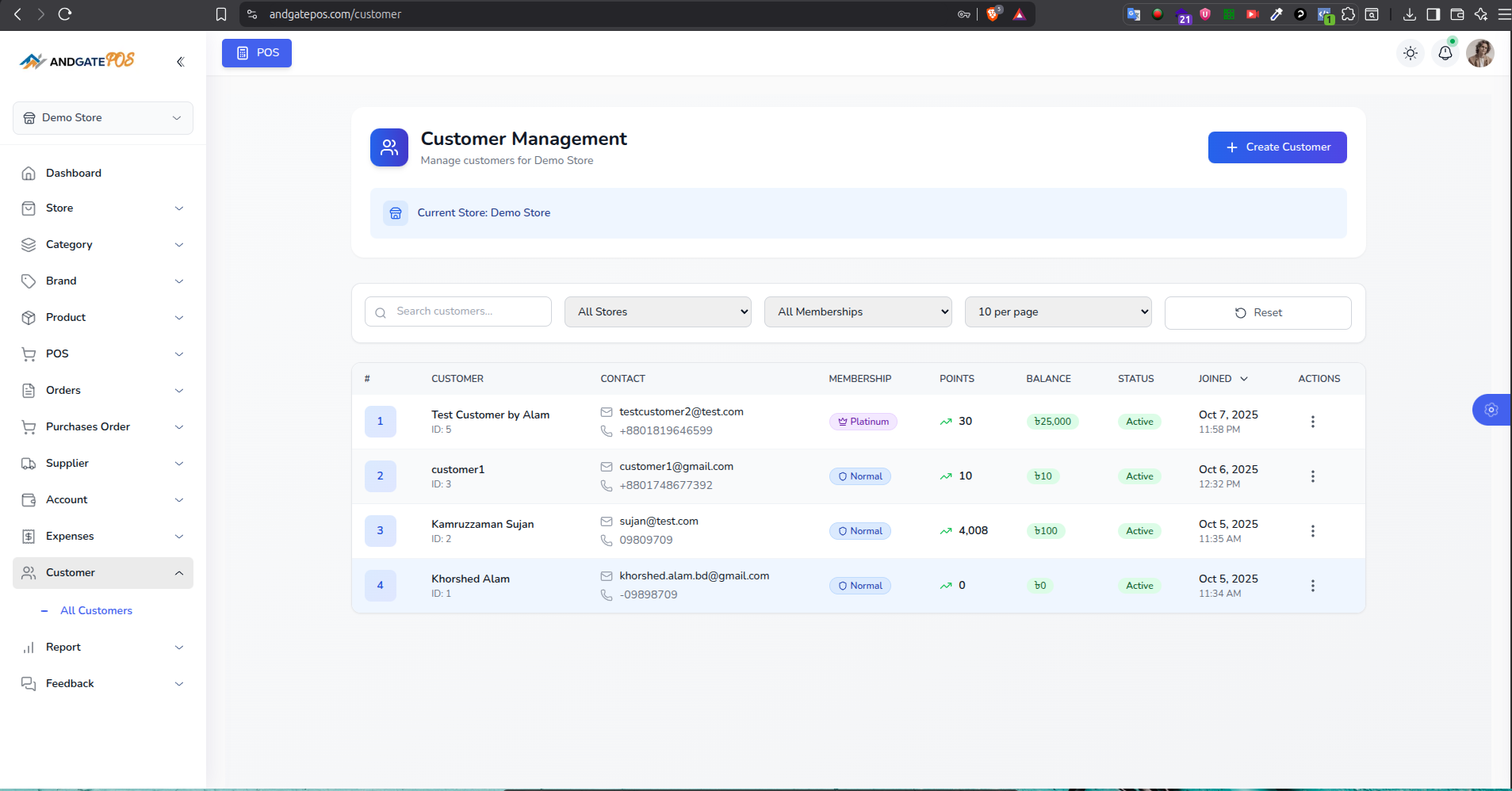
Task: Toggle the light/dark theme sun icon
Action: 1410,53
